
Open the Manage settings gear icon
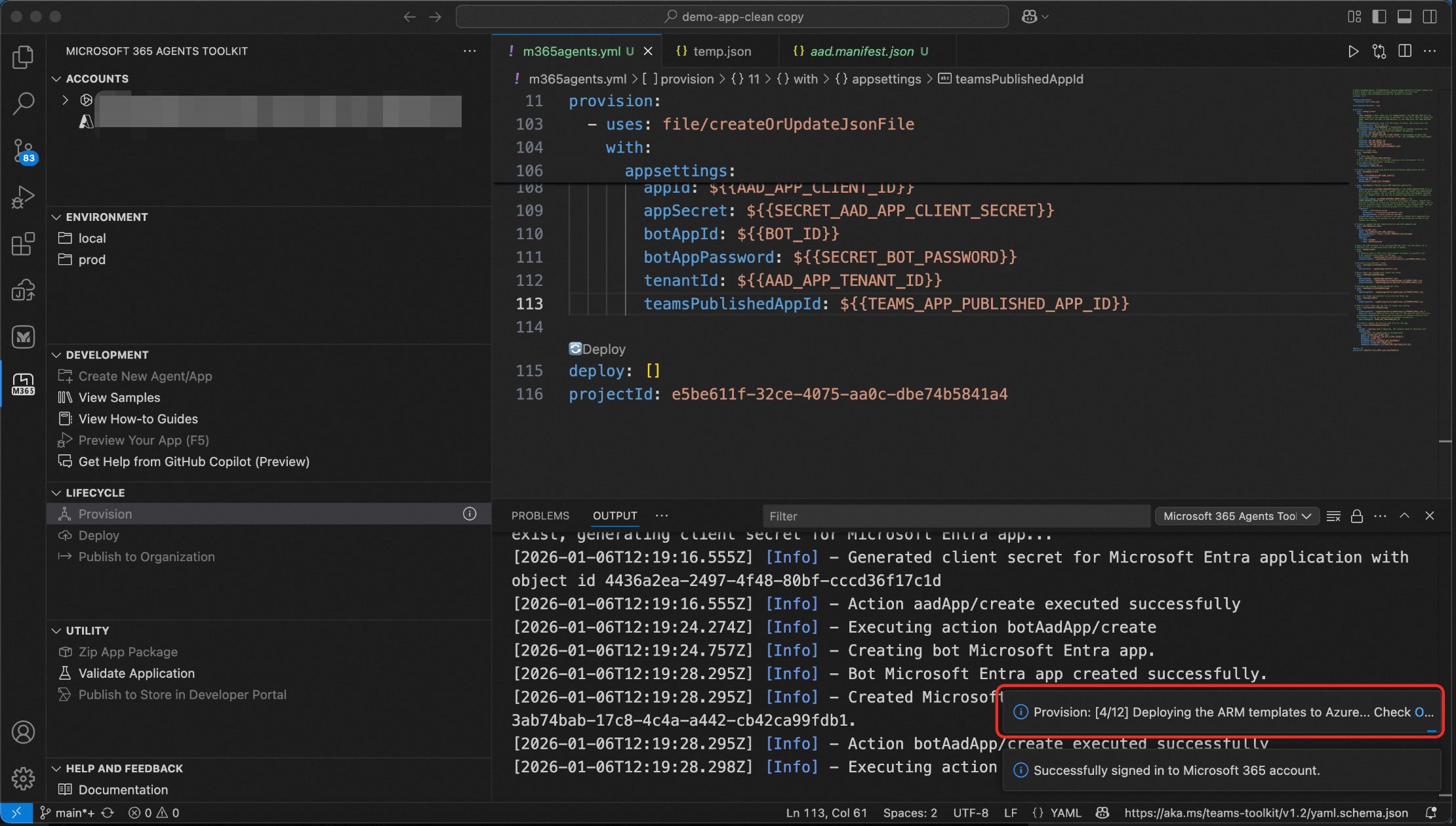point(23,778)
